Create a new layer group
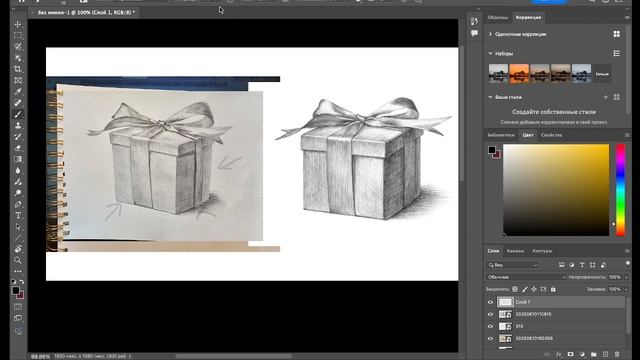 (593, 354)
